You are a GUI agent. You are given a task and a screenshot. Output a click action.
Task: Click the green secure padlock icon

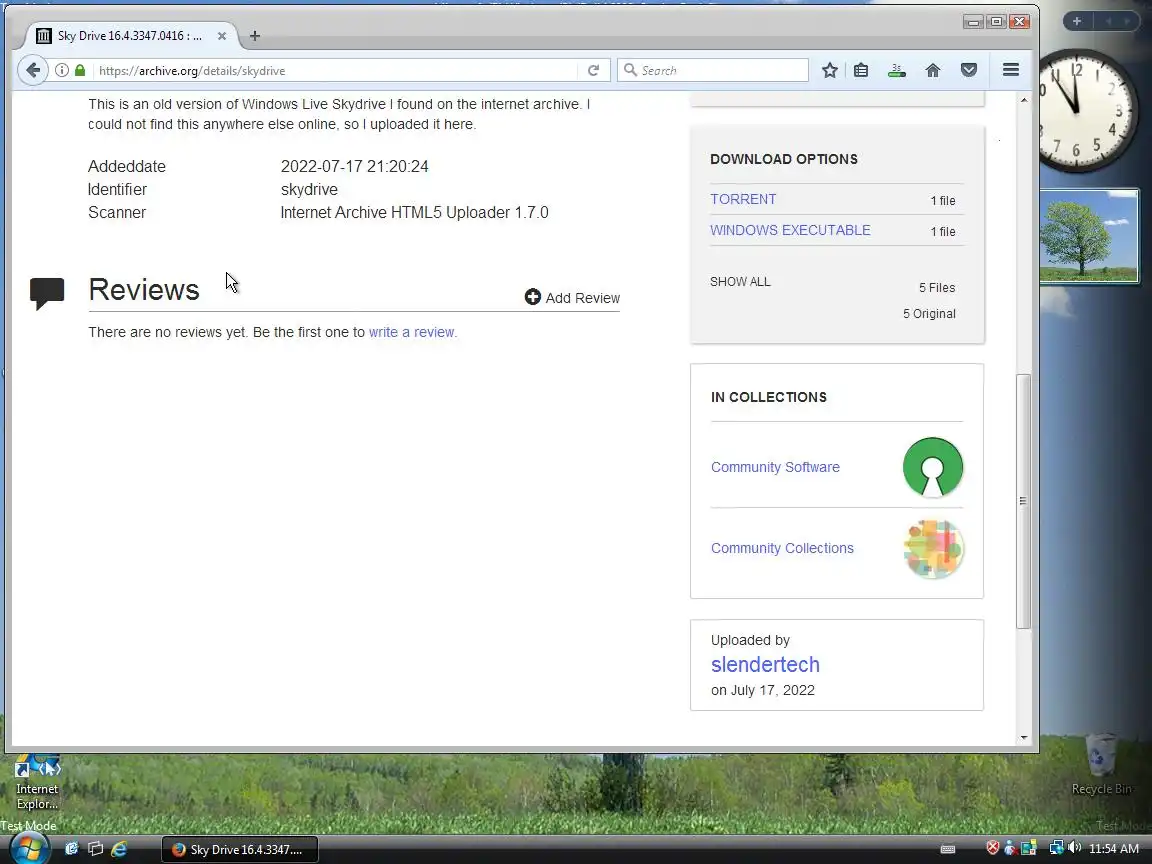point(80,71)
